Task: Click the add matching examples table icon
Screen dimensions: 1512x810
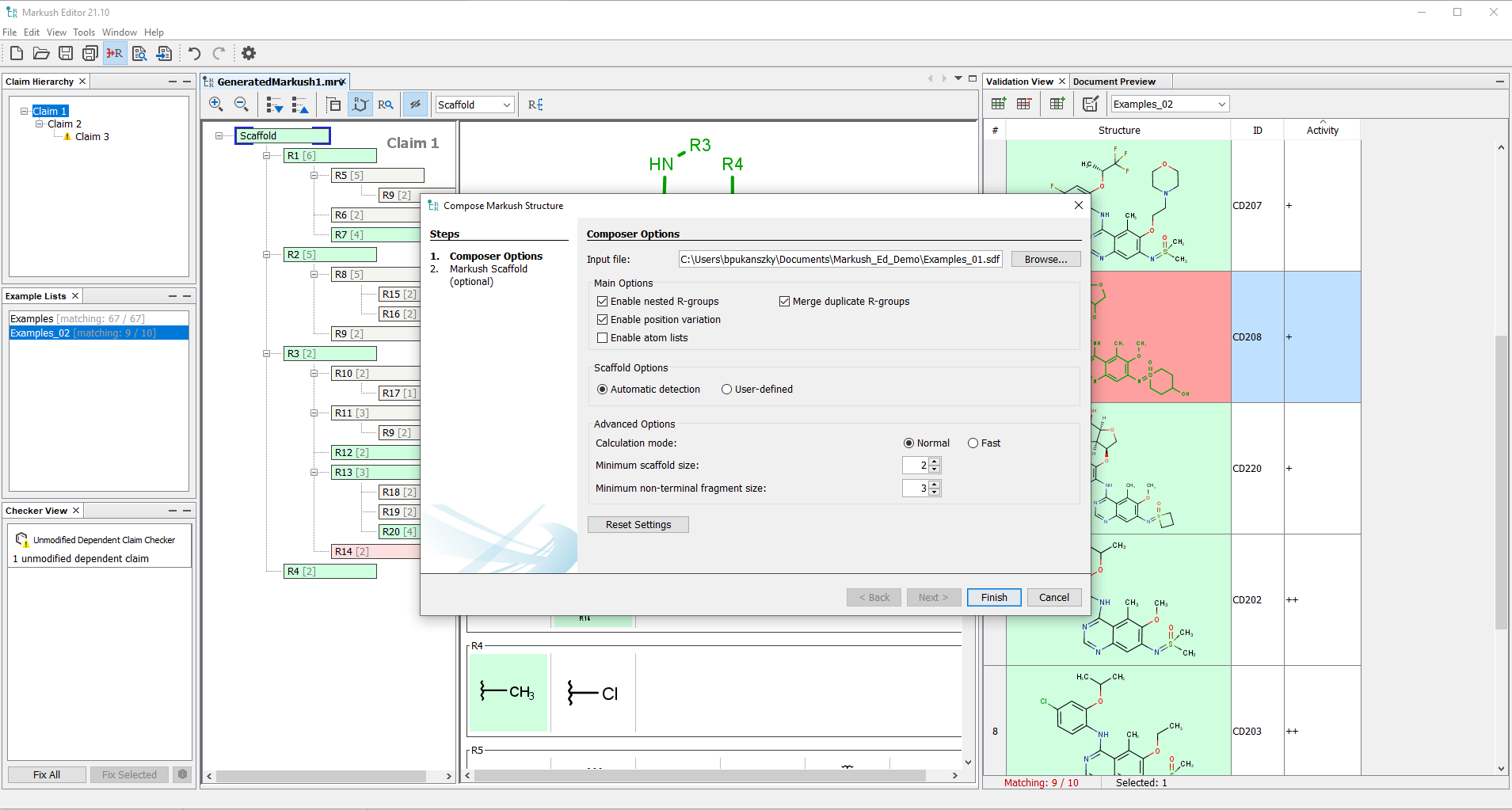Action: coord(998,103)
